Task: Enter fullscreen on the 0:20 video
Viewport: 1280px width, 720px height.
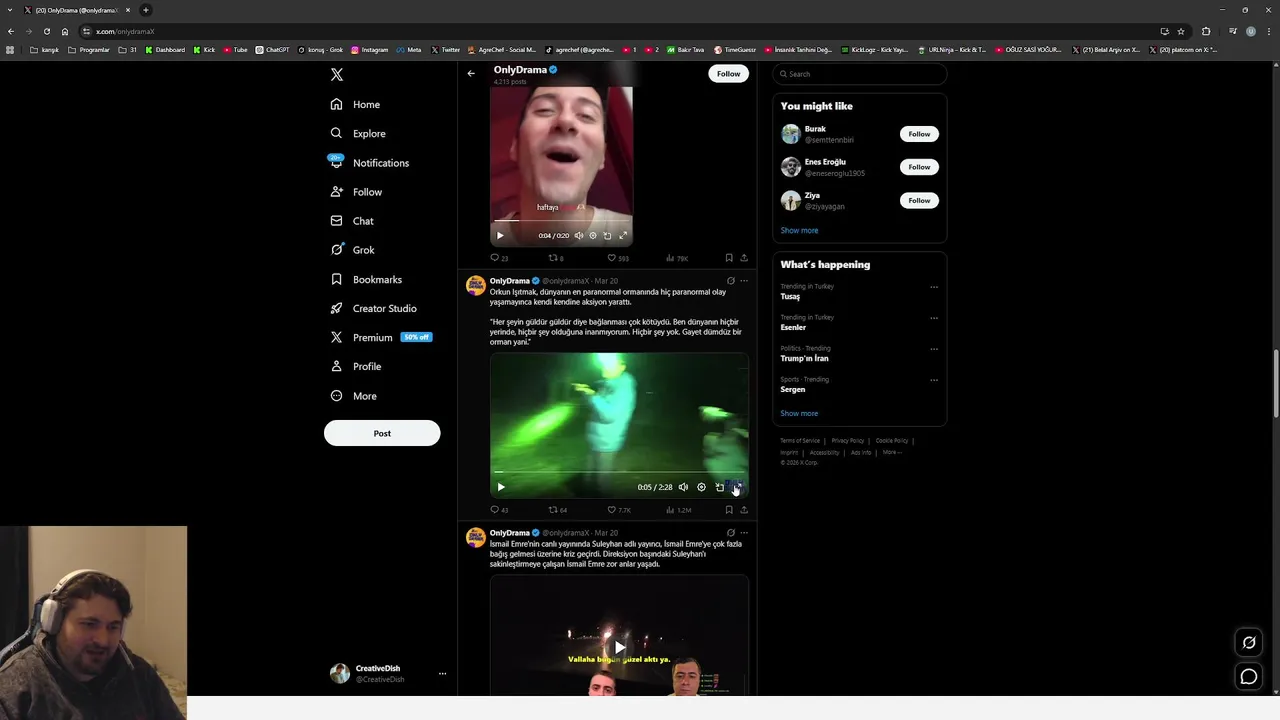Action: (x=623, y=235)
